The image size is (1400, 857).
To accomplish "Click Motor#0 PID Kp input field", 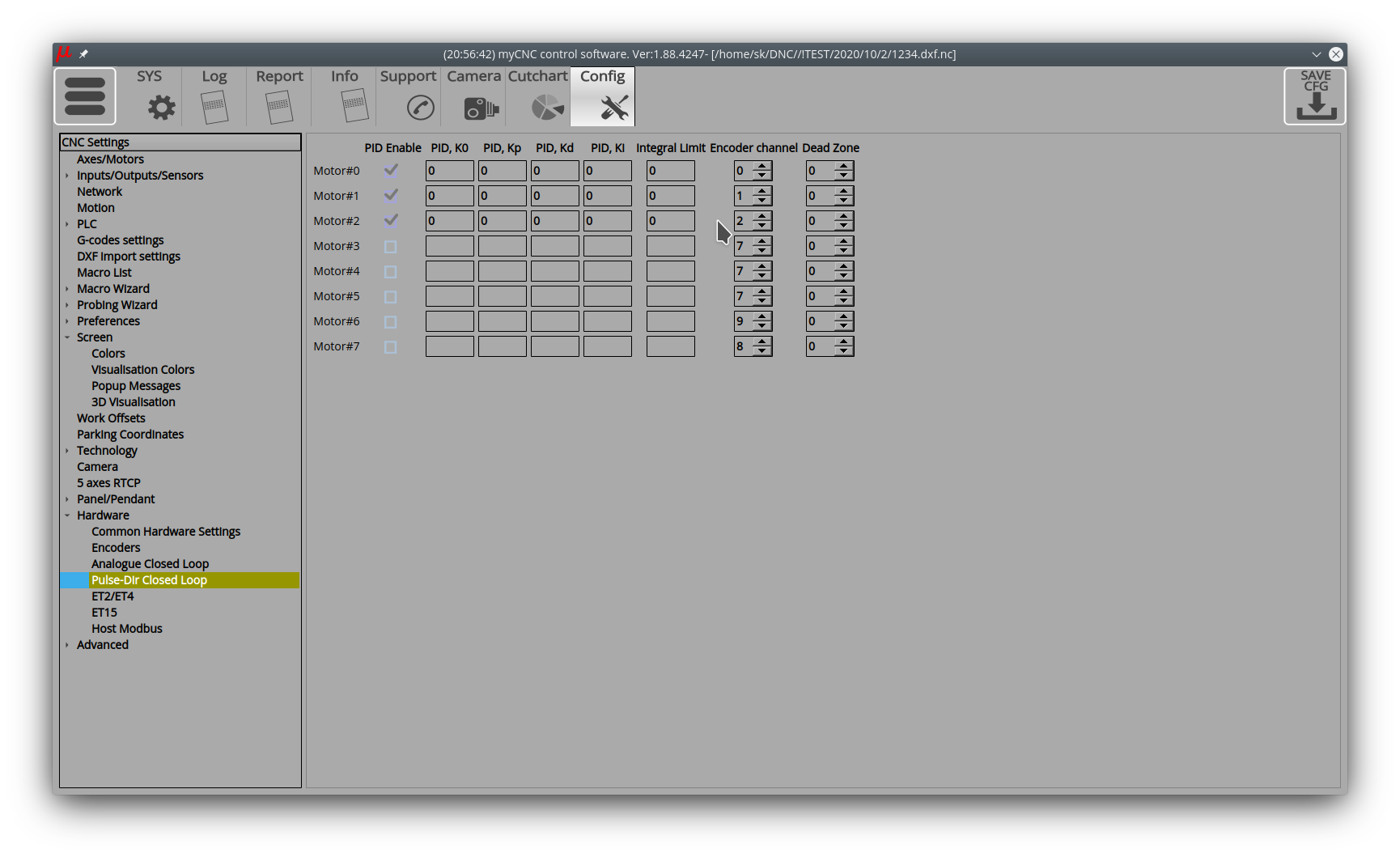I will tap(502, 171).
